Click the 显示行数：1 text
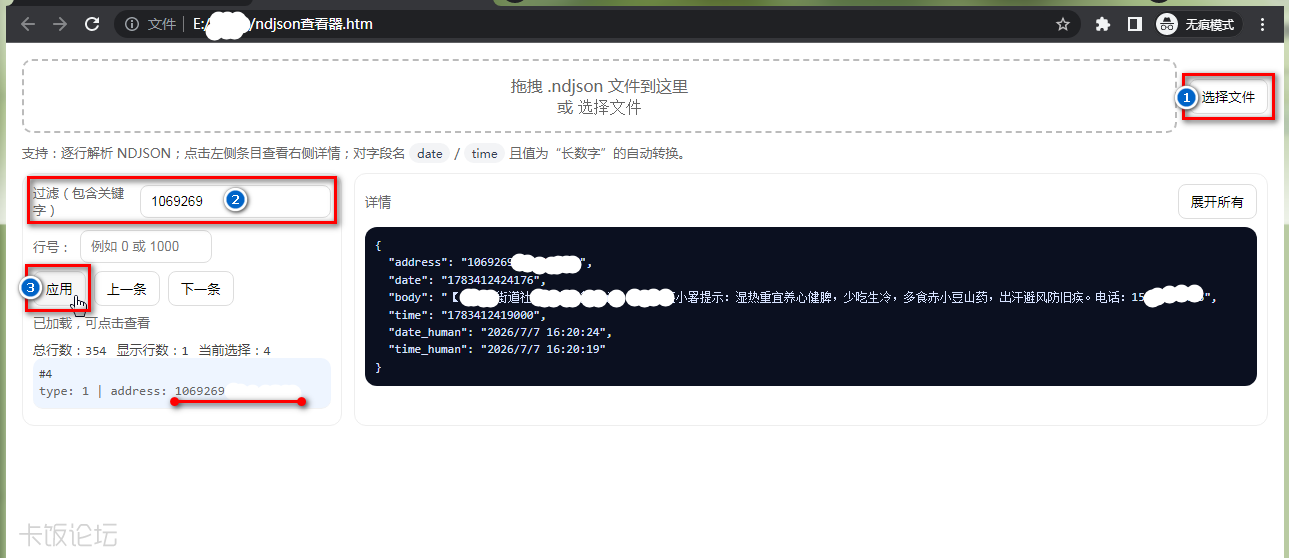The height and width of the screenshot is (558, 1289). (152, 351)
